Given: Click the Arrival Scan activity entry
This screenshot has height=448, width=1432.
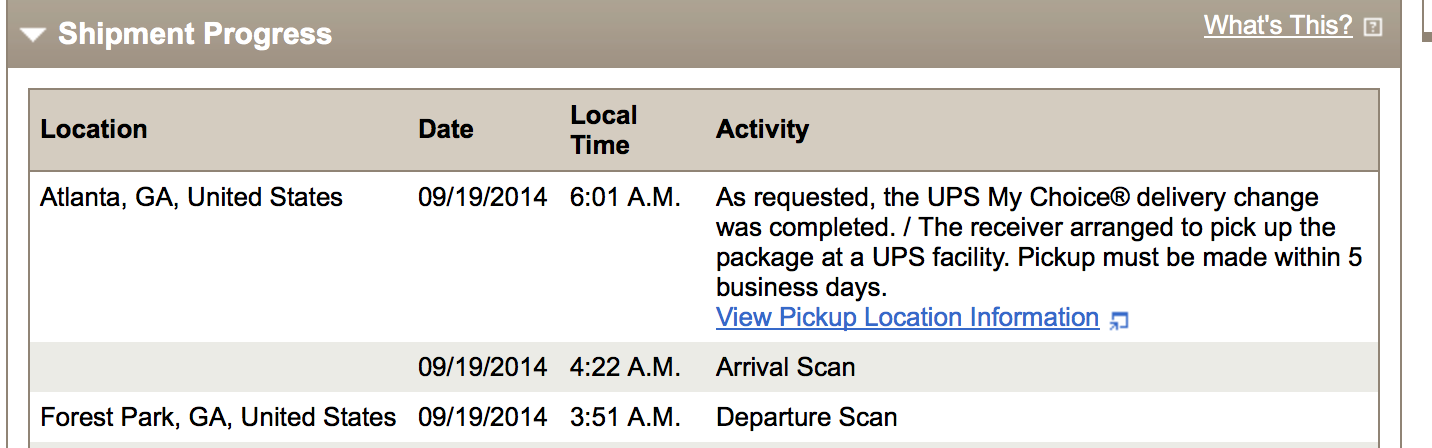Looking at the screenshot, I should pyautogui.click(x=785, y=367).
